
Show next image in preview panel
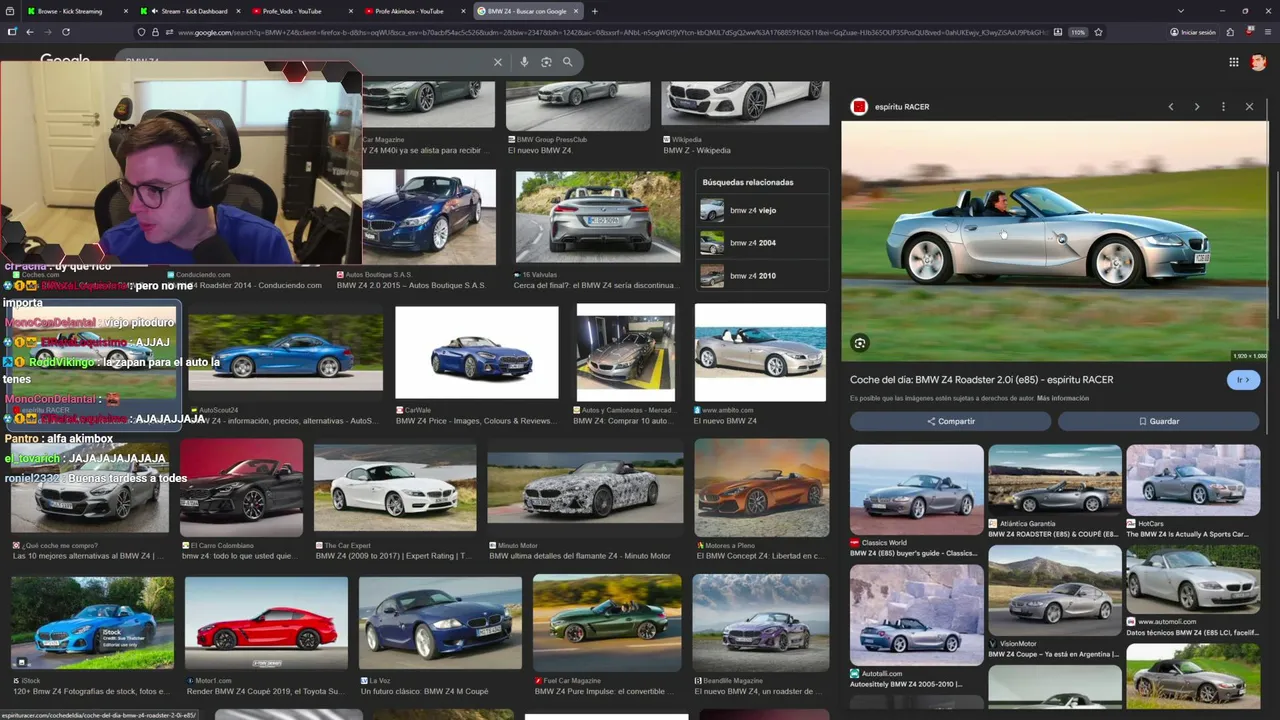[1197, 107]
